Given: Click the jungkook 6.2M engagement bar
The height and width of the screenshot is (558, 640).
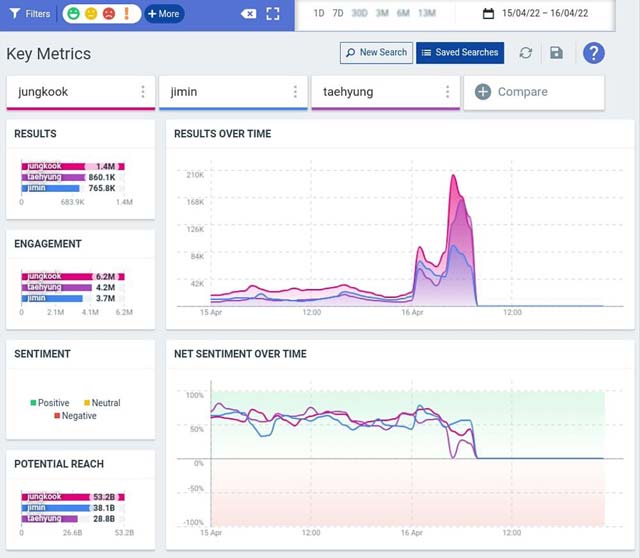Looking at the screenshot, I should point(73,276).
